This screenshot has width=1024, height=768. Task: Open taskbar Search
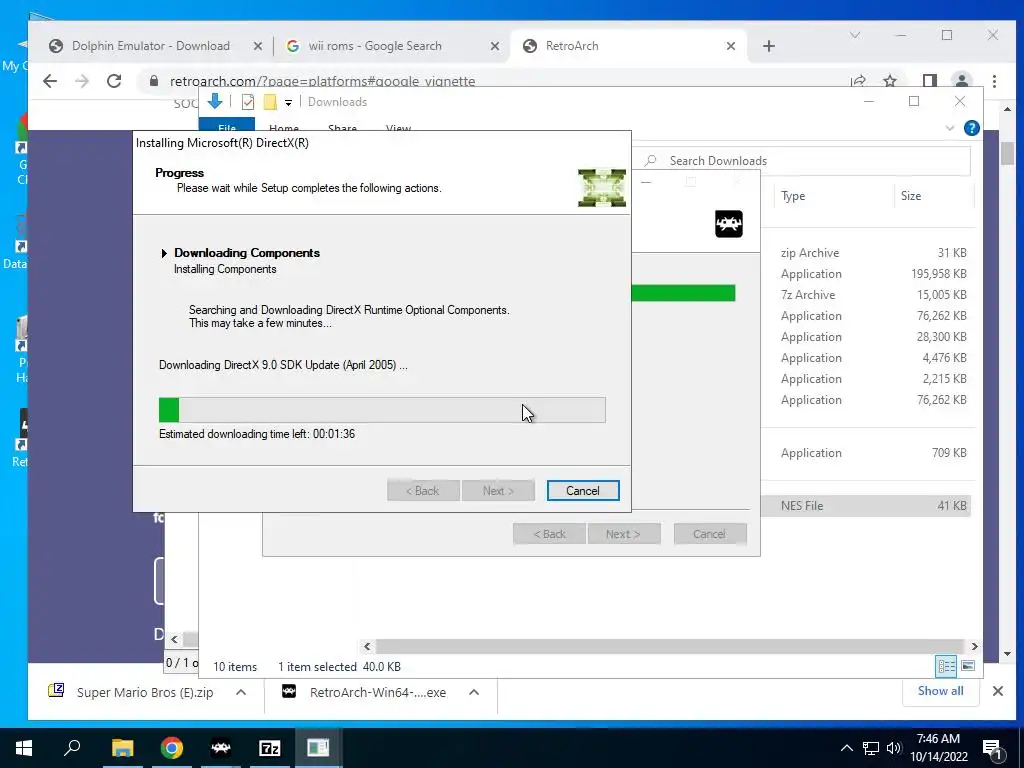[x=72, y=748]
